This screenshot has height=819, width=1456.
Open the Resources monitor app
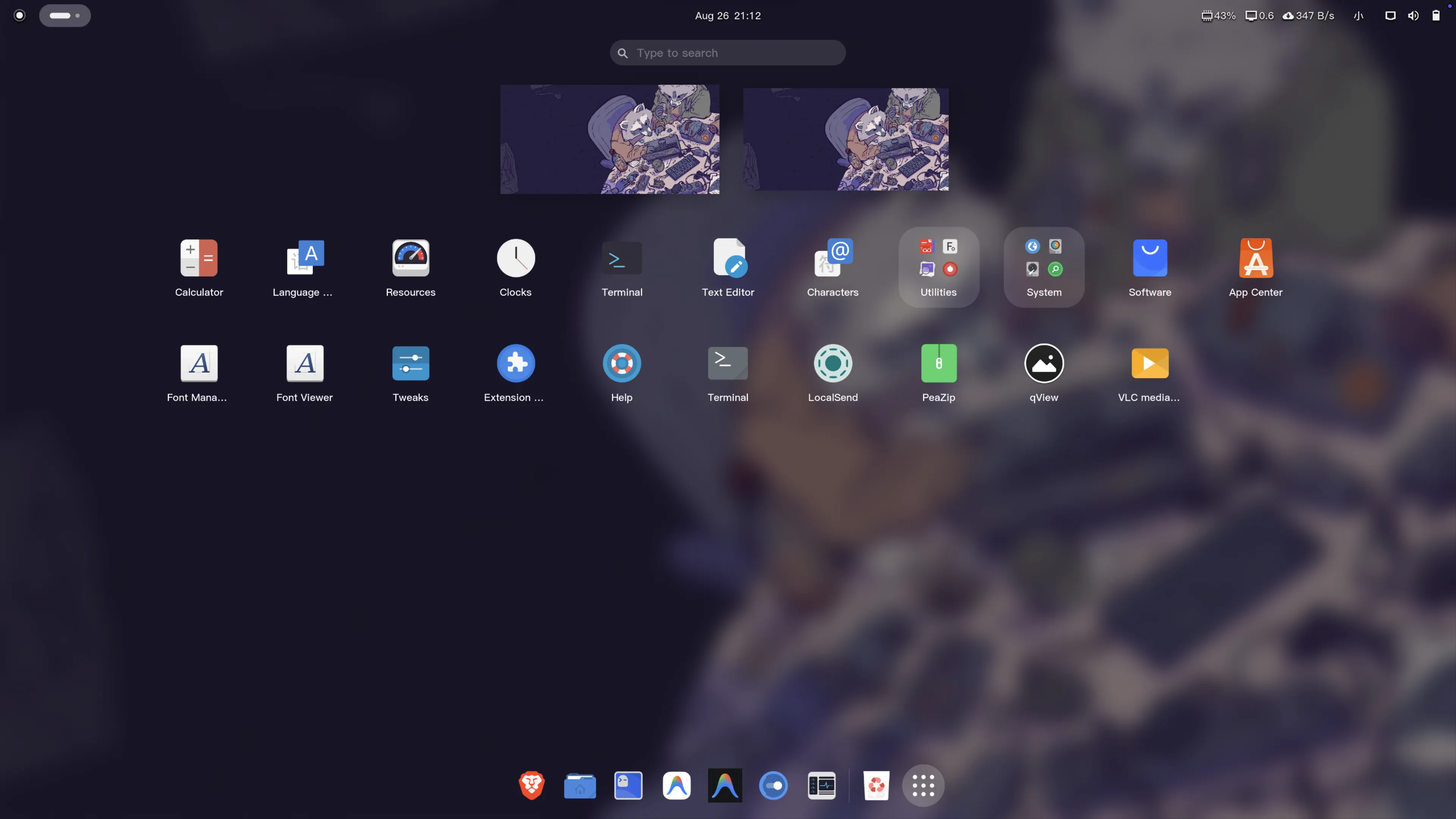point(410,258)
